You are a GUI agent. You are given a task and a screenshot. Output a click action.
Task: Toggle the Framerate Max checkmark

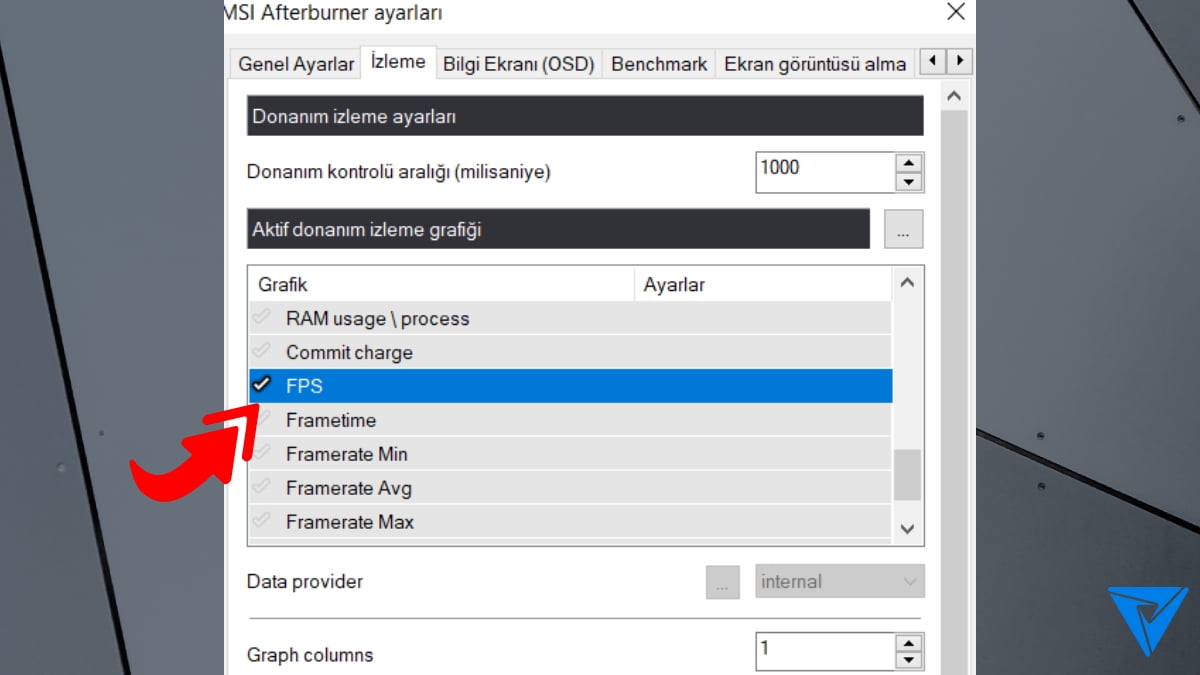point(263,521)
